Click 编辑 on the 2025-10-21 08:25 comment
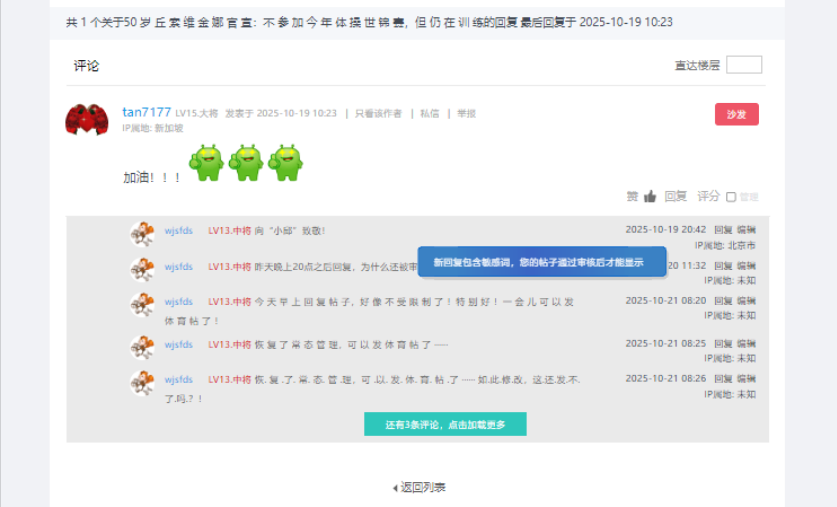Viewport: 837px width, 507px height. pos(746,343)
